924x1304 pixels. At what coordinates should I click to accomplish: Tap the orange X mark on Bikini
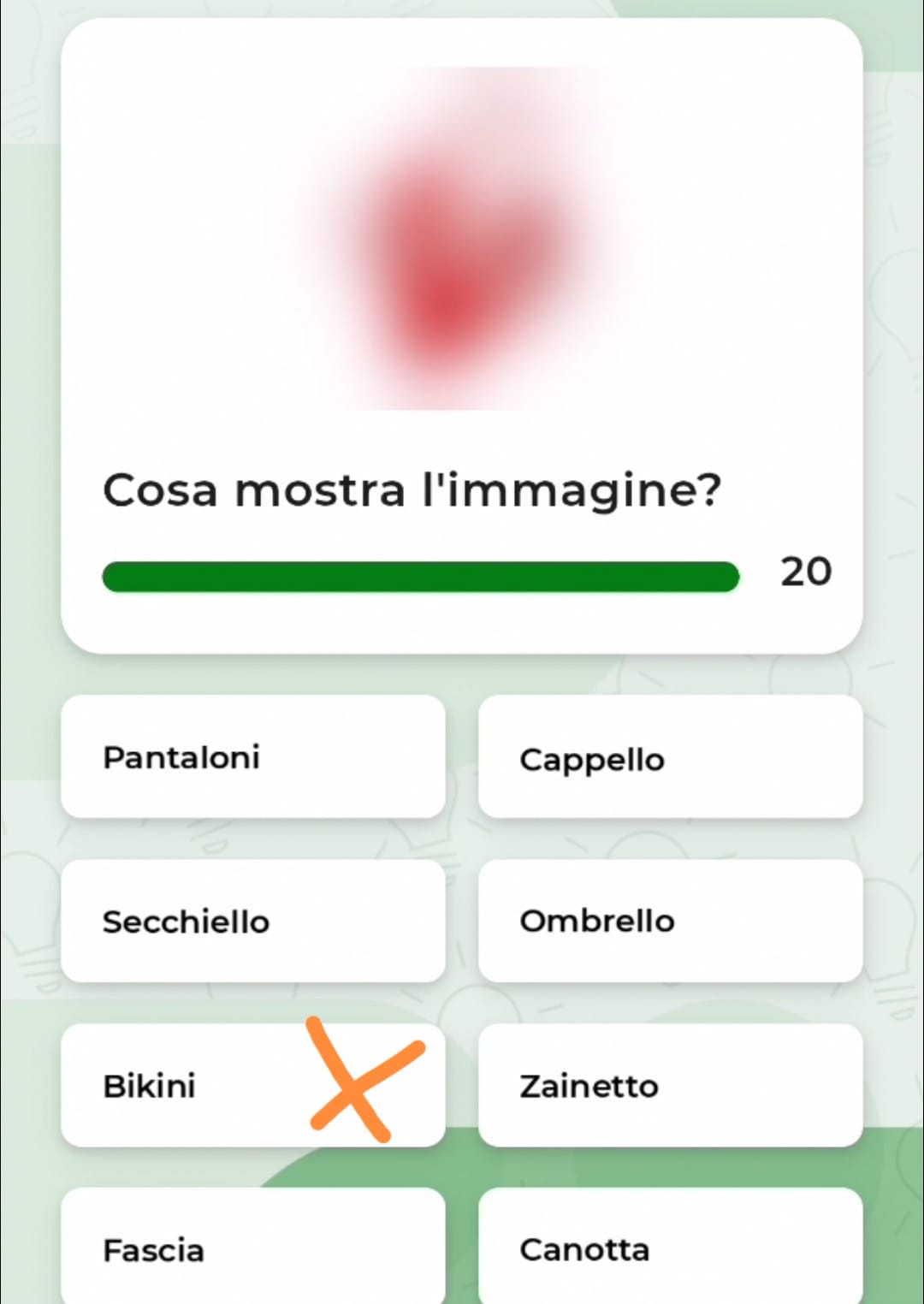pyautogui.click(x=365, y=1080)
